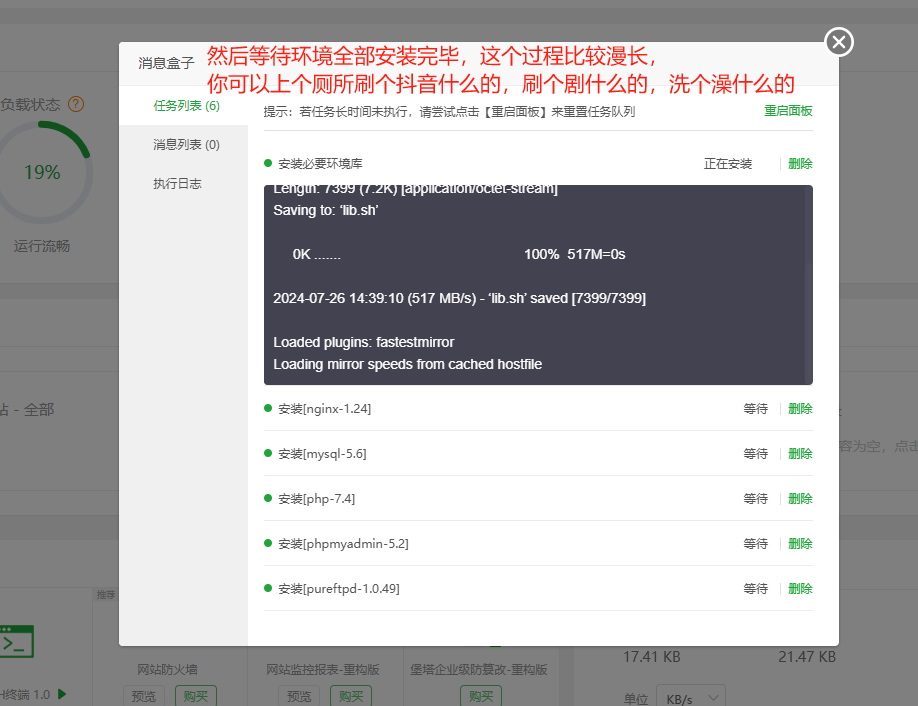Click the 重启面板 link
The width and height of the screenshot is (918, 706).
click(788, 111)
